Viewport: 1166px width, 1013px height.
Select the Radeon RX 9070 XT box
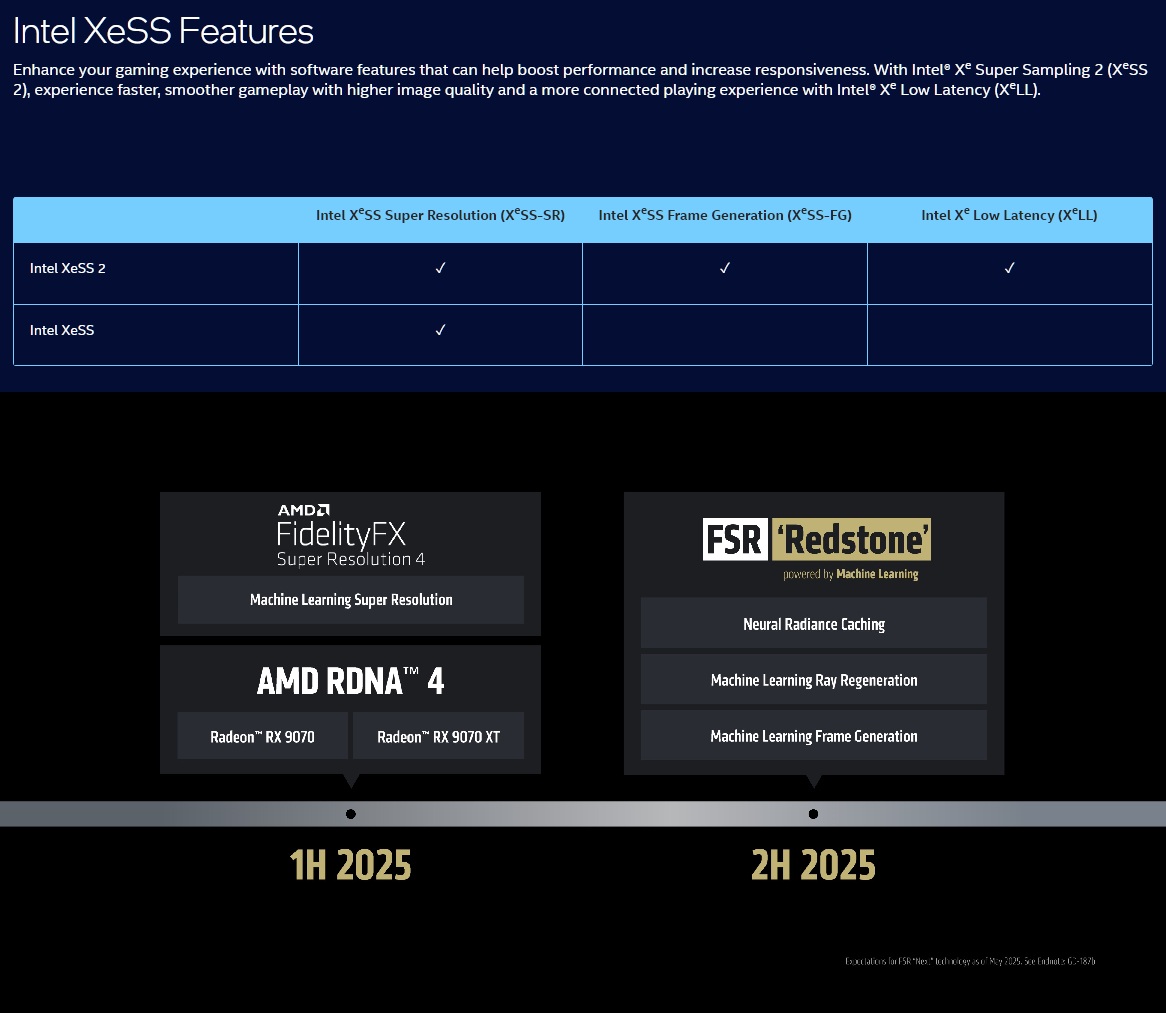(x=439, y=736)
